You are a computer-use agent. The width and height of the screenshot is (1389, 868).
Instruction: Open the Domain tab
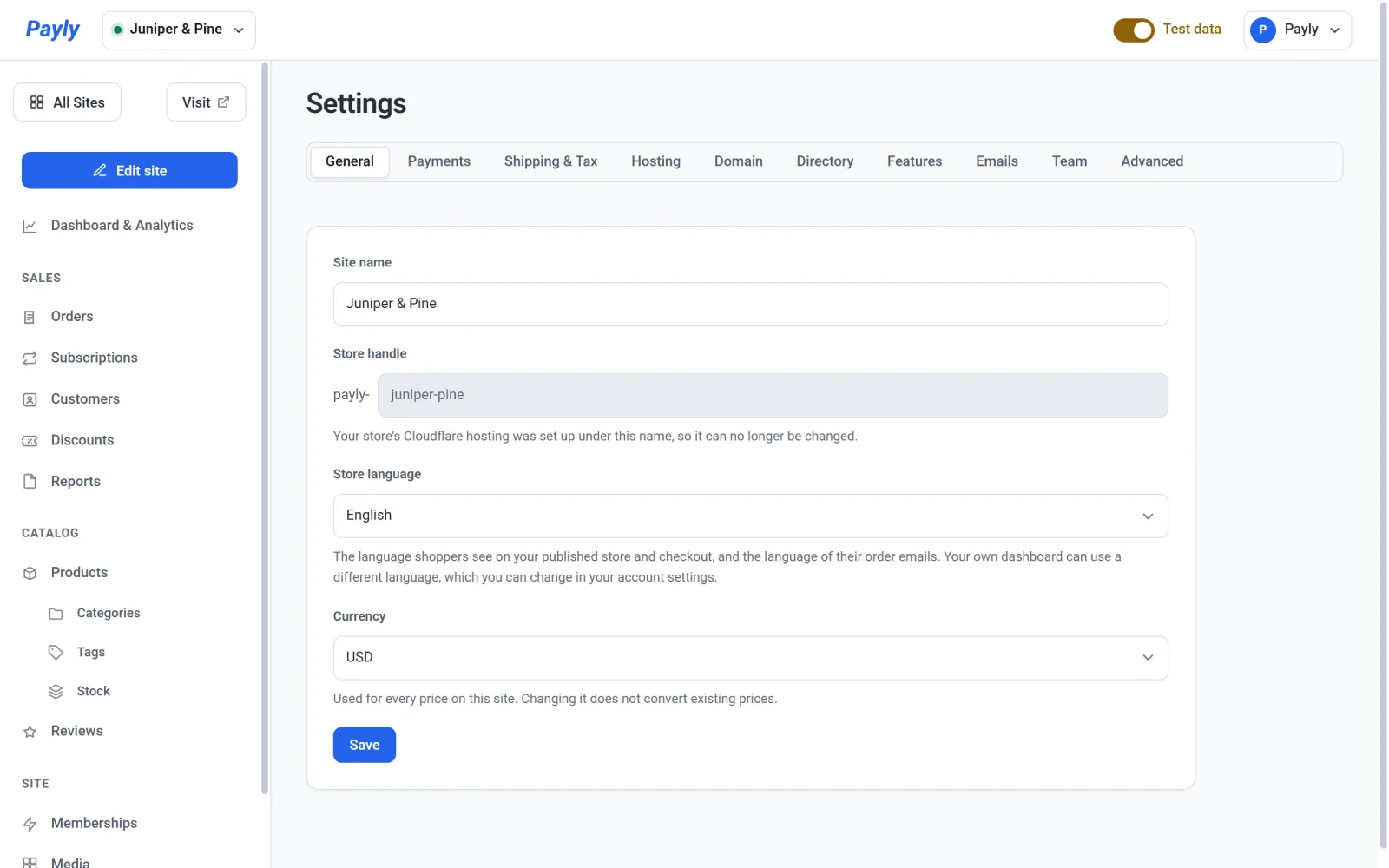738,161
